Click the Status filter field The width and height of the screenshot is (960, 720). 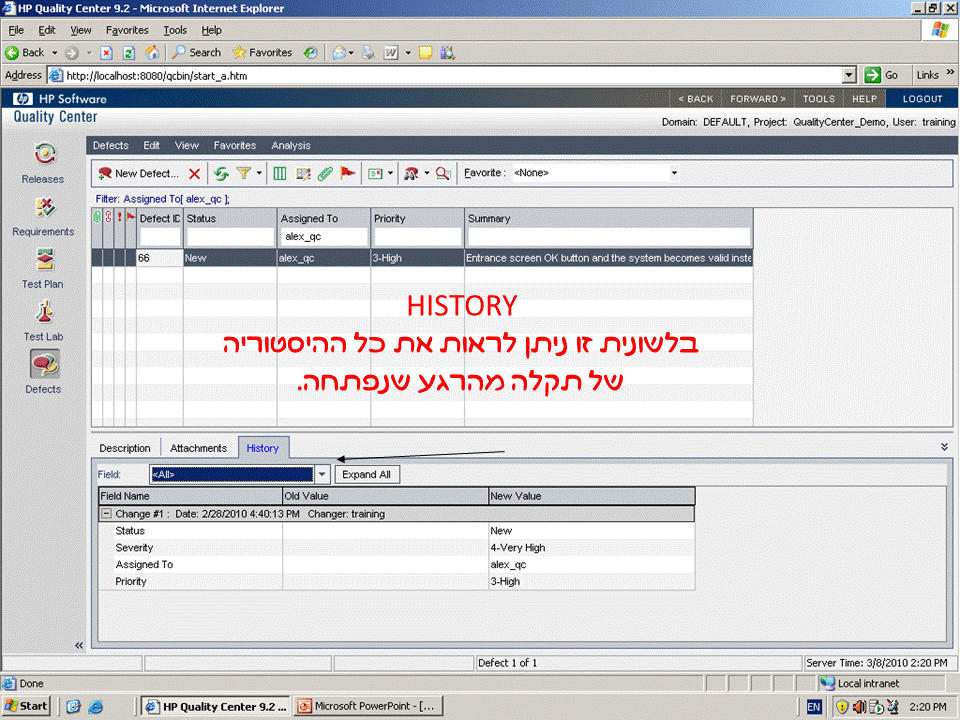(230, 237)
